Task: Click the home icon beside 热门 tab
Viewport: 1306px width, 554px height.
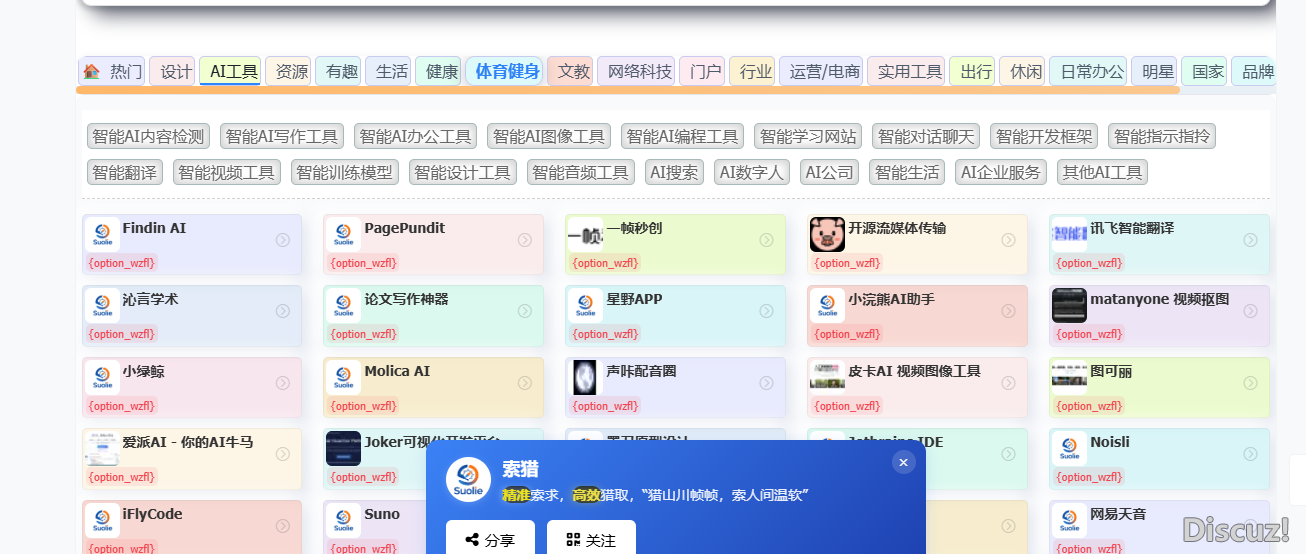Action: (x=92, y=72)
